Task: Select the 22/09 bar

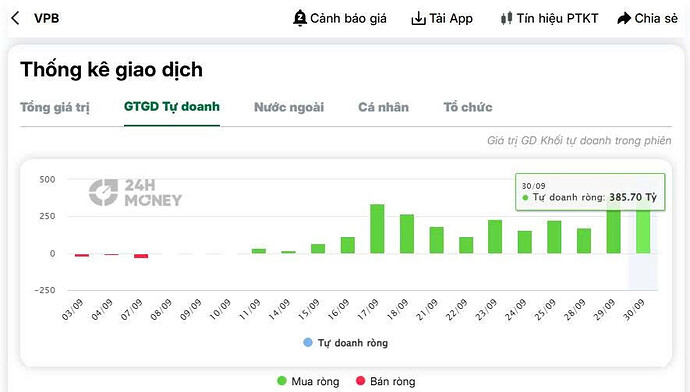Action: (x=466, y=245)
